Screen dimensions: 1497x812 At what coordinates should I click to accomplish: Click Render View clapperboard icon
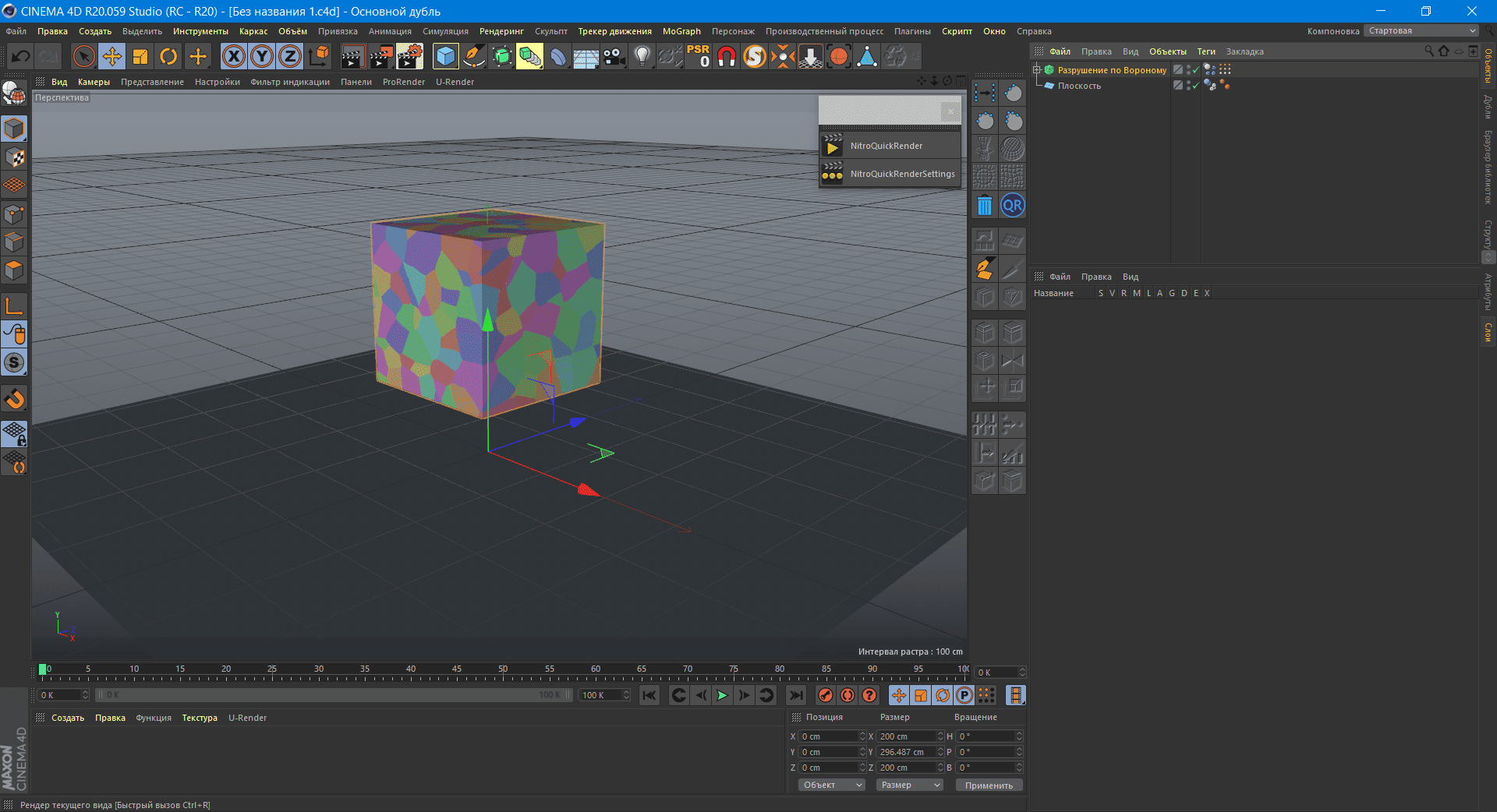pos(352,56)
